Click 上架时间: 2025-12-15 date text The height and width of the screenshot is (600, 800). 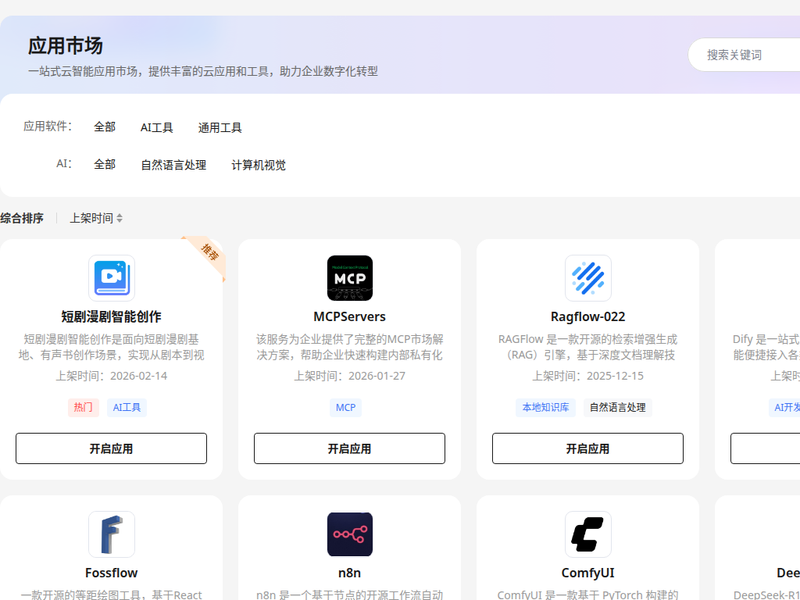click(588, 376)
